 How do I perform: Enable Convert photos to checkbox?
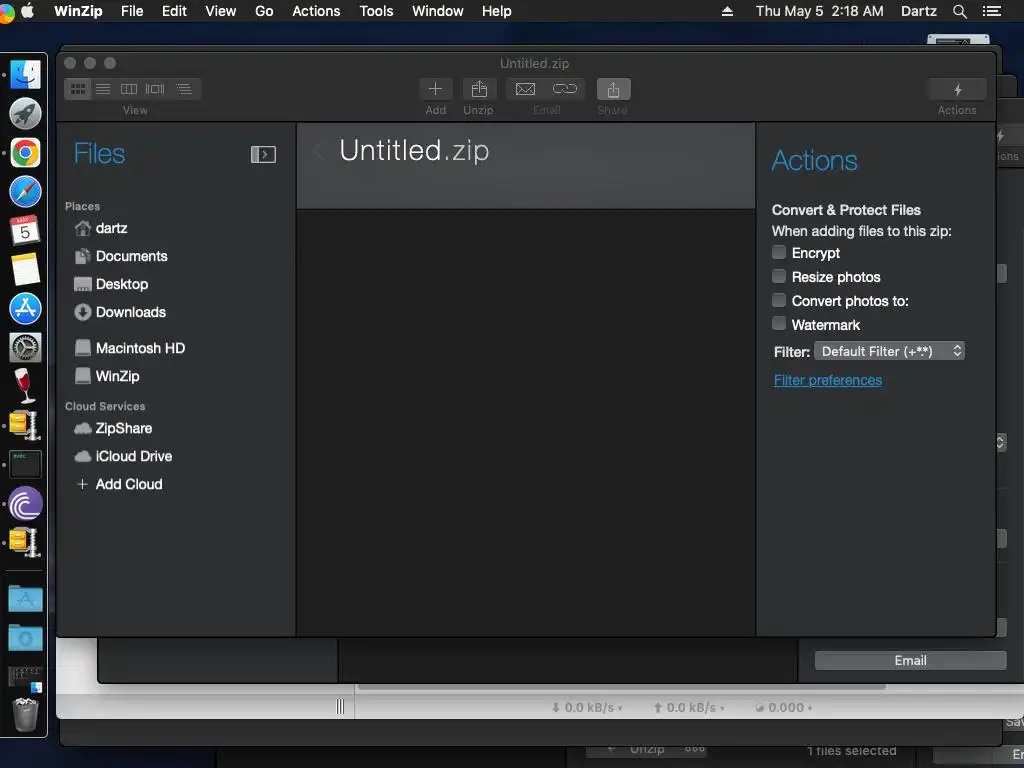(x=778, y=300)
